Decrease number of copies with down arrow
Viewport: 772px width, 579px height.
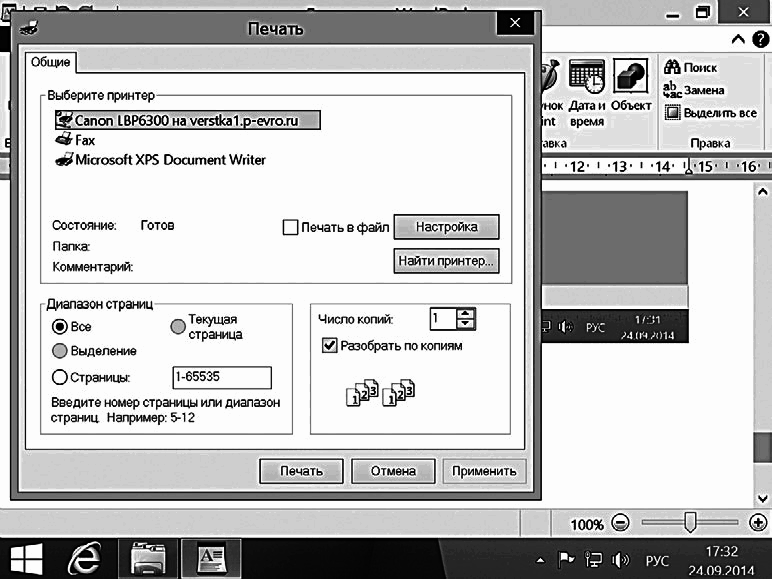coord(466,324)
